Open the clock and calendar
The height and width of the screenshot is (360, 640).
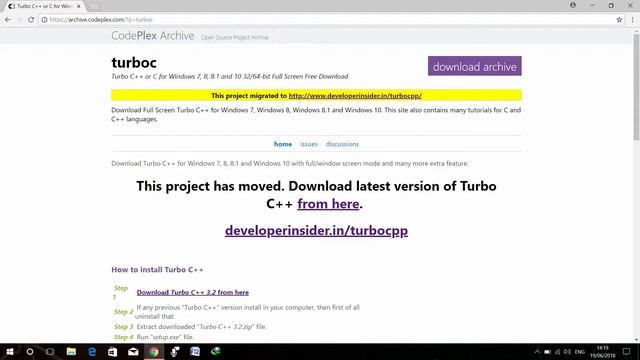click(602, 351)
